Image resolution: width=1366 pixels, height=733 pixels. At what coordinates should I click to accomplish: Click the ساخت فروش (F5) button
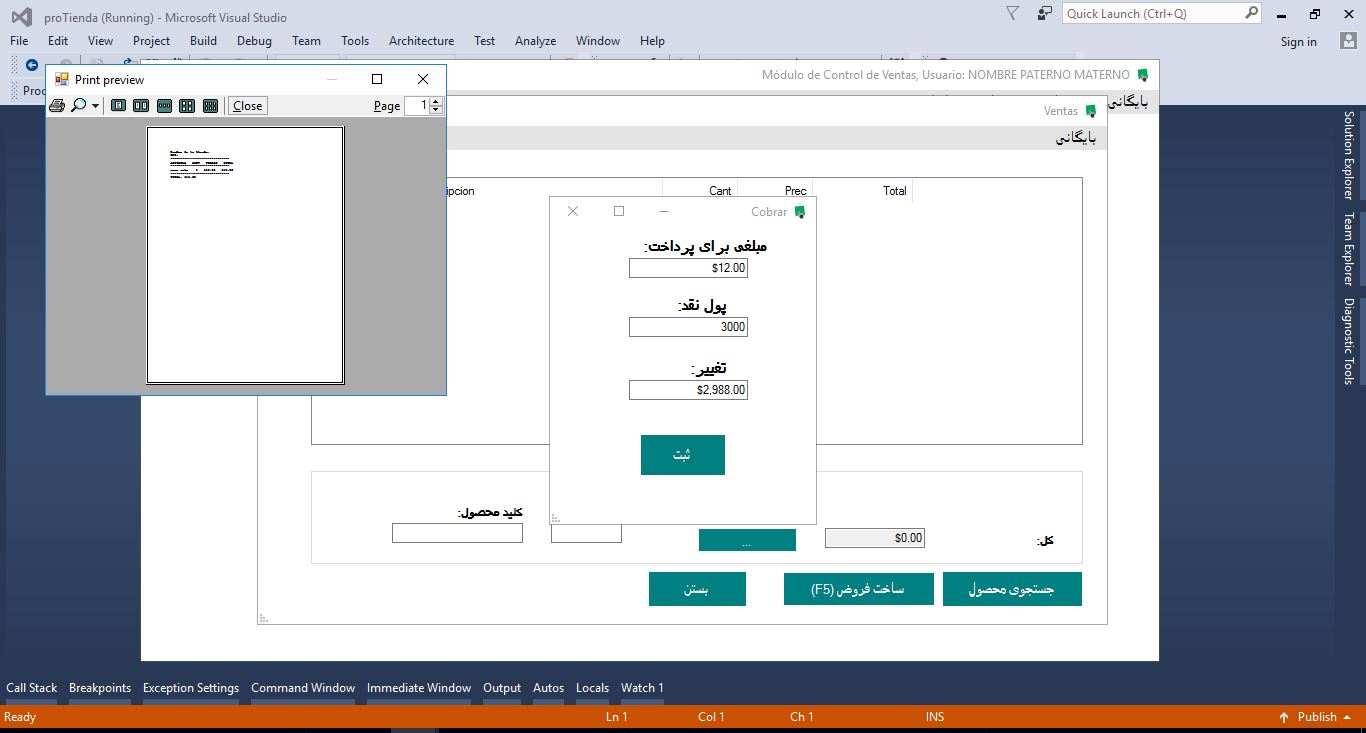tap(858, 589)
